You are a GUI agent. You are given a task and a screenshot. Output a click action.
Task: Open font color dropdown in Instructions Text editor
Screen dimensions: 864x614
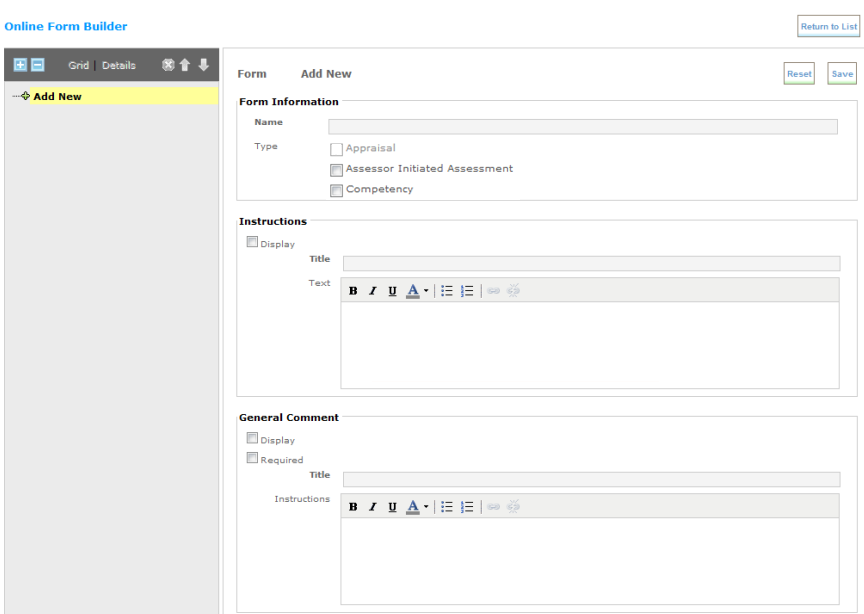pyautogui.click(x=426, y=290)
